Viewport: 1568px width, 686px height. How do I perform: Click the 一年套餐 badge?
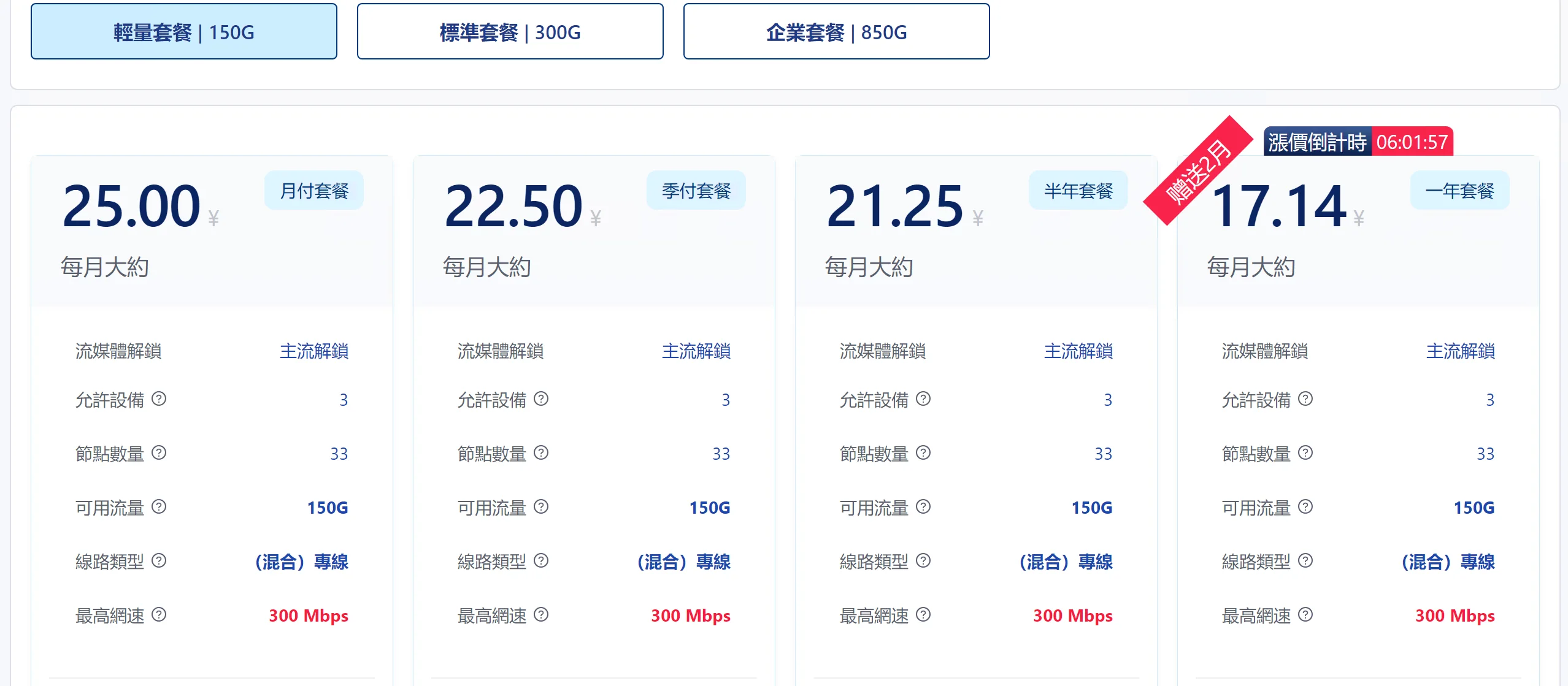click(x=1460, y=191)
